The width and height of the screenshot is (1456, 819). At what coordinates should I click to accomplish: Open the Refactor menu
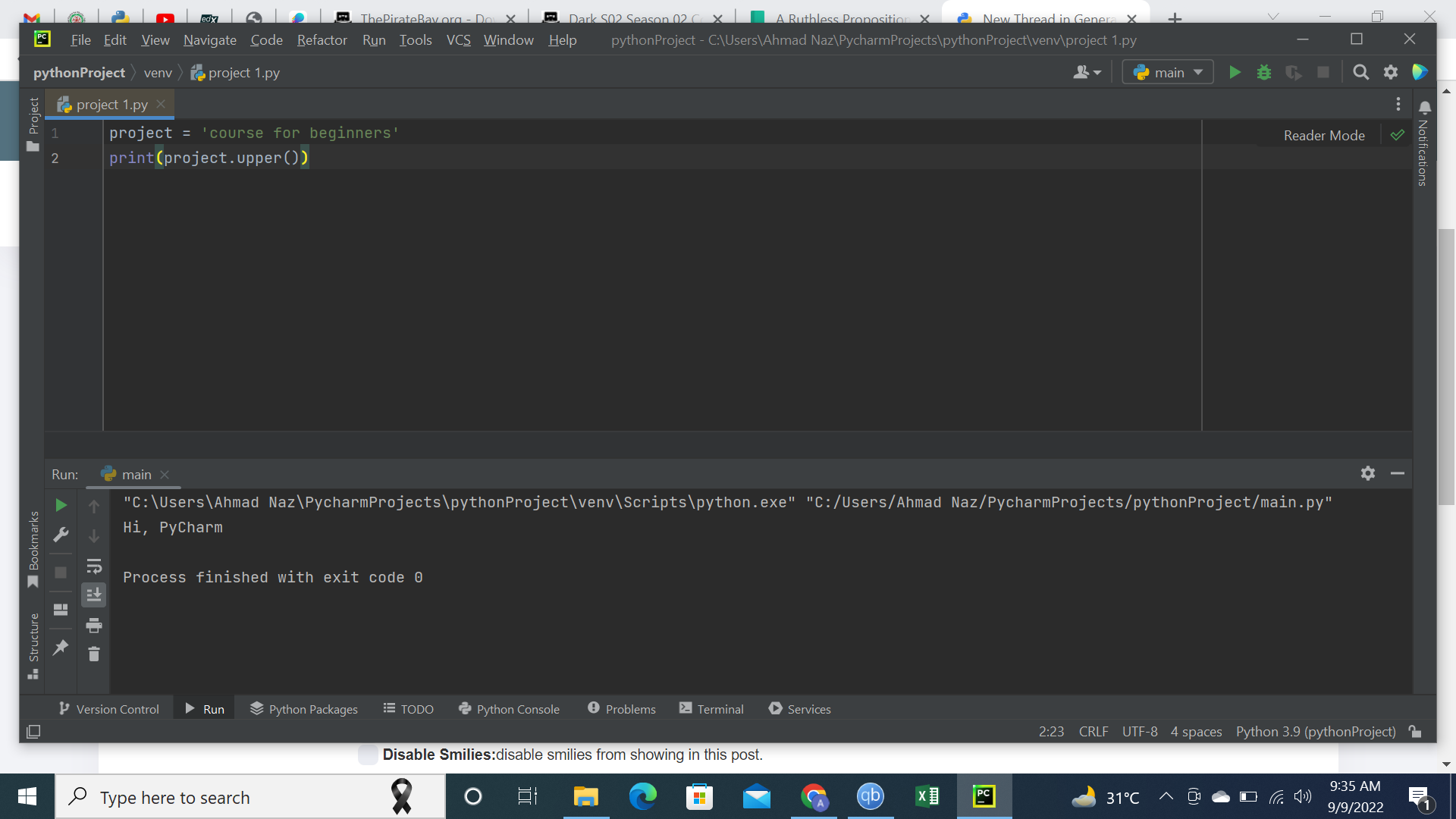point(322,40)
